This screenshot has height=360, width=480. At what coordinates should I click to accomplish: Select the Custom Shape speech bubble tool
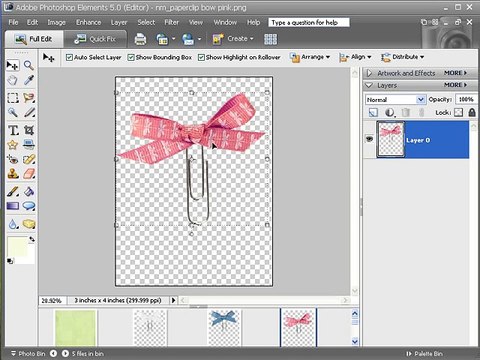click(29, 206)
